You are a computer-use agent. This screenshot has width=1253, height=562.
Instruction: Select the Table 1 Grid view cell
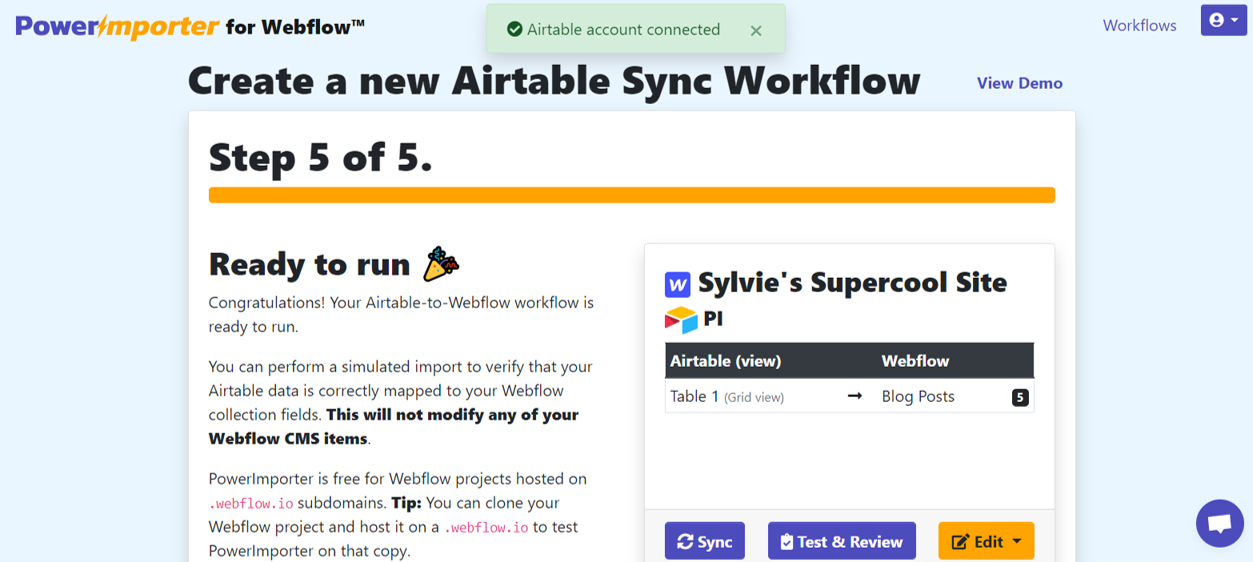coord(727,397)
